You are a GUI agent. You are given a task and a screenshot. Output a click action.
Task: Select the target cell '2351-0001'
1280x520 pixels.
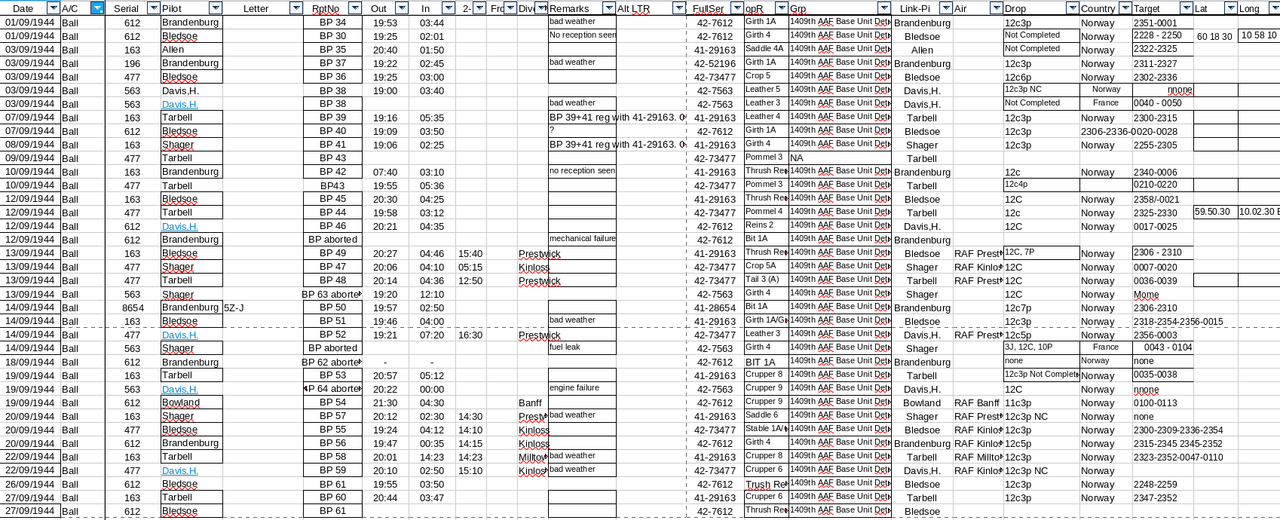(1162, 22)
